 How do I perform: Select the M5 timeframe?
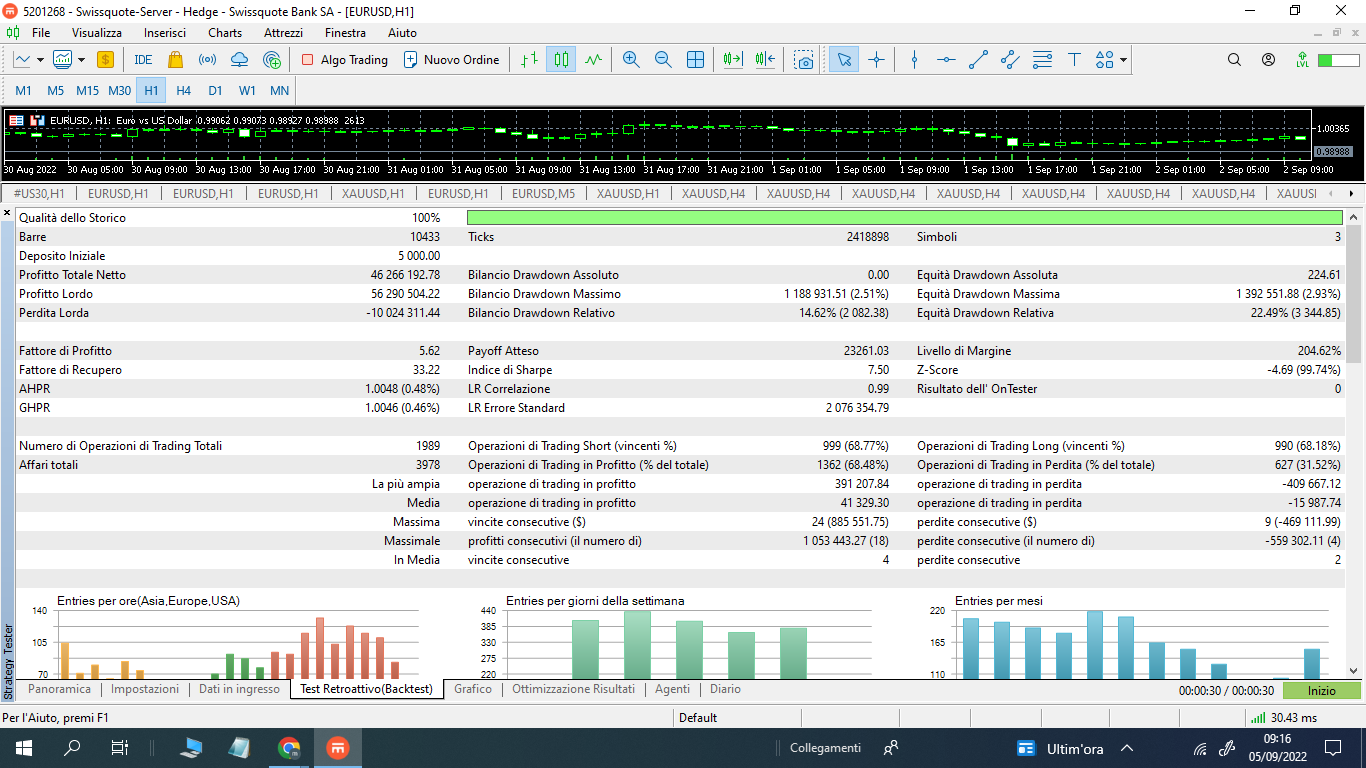click(55, 90)
